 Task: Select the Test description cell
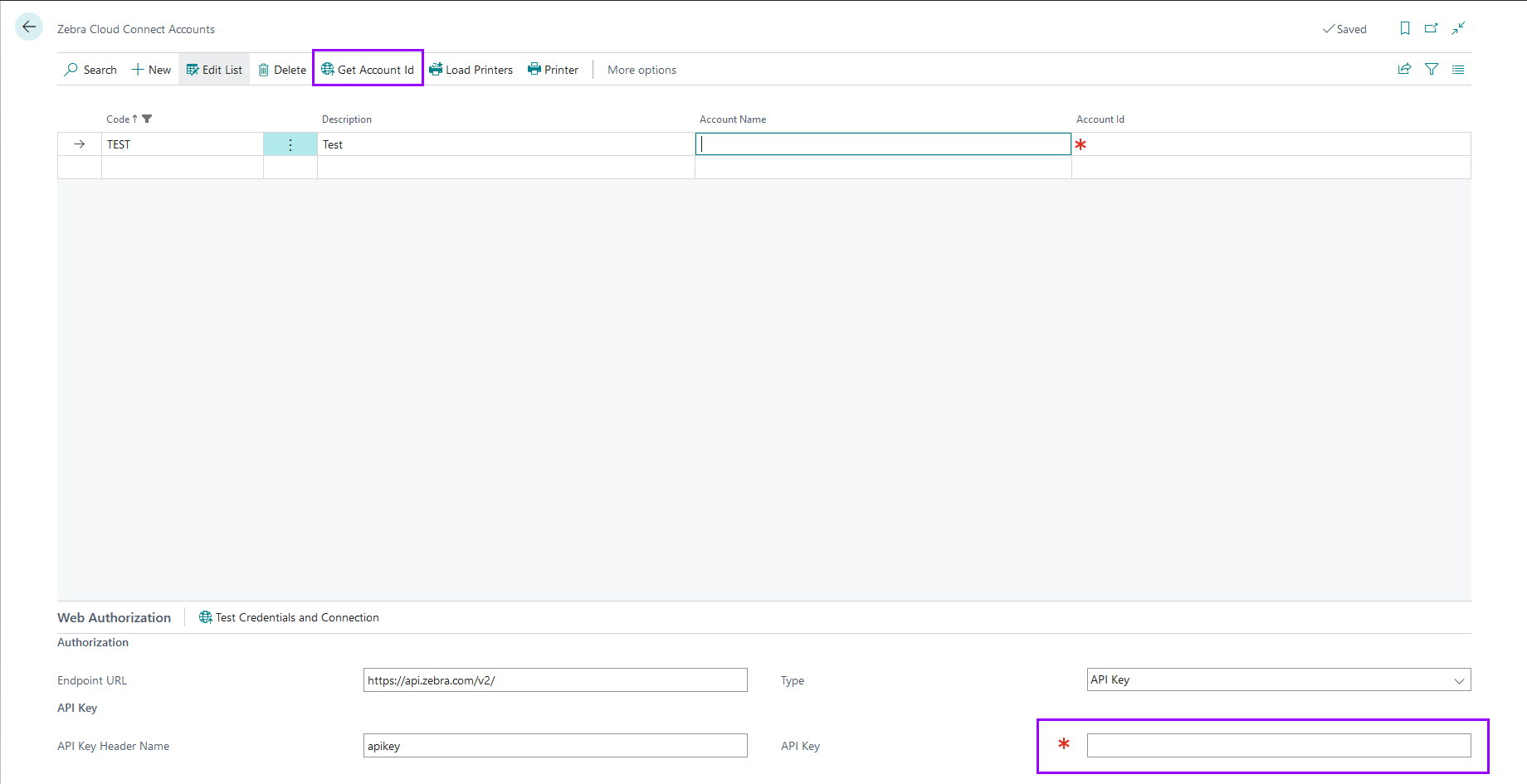[x=506, y=144]
